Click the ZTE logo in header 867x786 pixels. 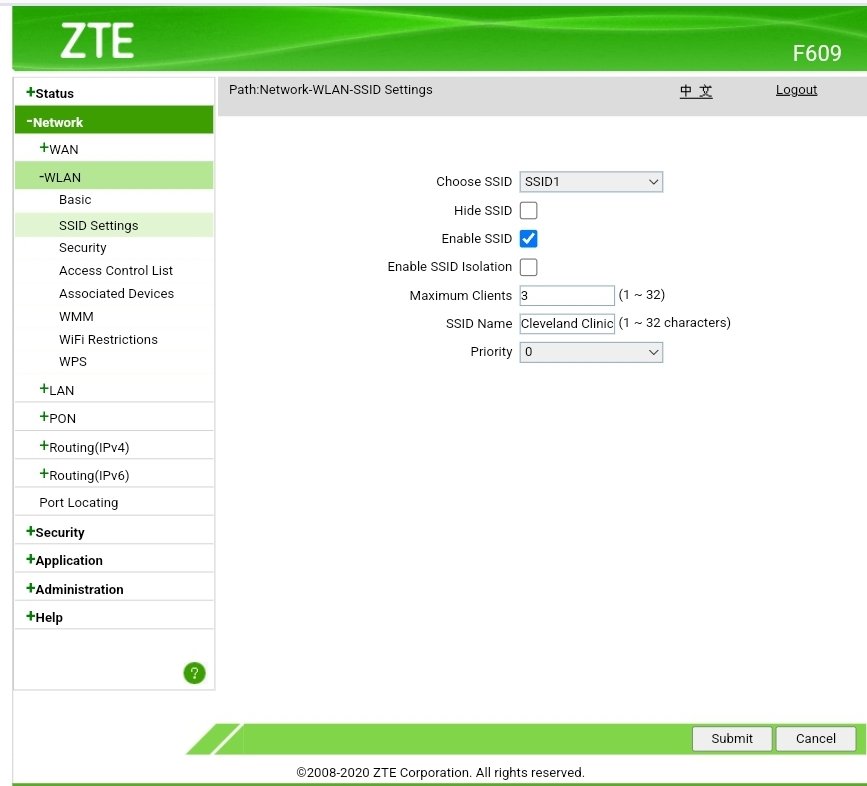[97, 40]
